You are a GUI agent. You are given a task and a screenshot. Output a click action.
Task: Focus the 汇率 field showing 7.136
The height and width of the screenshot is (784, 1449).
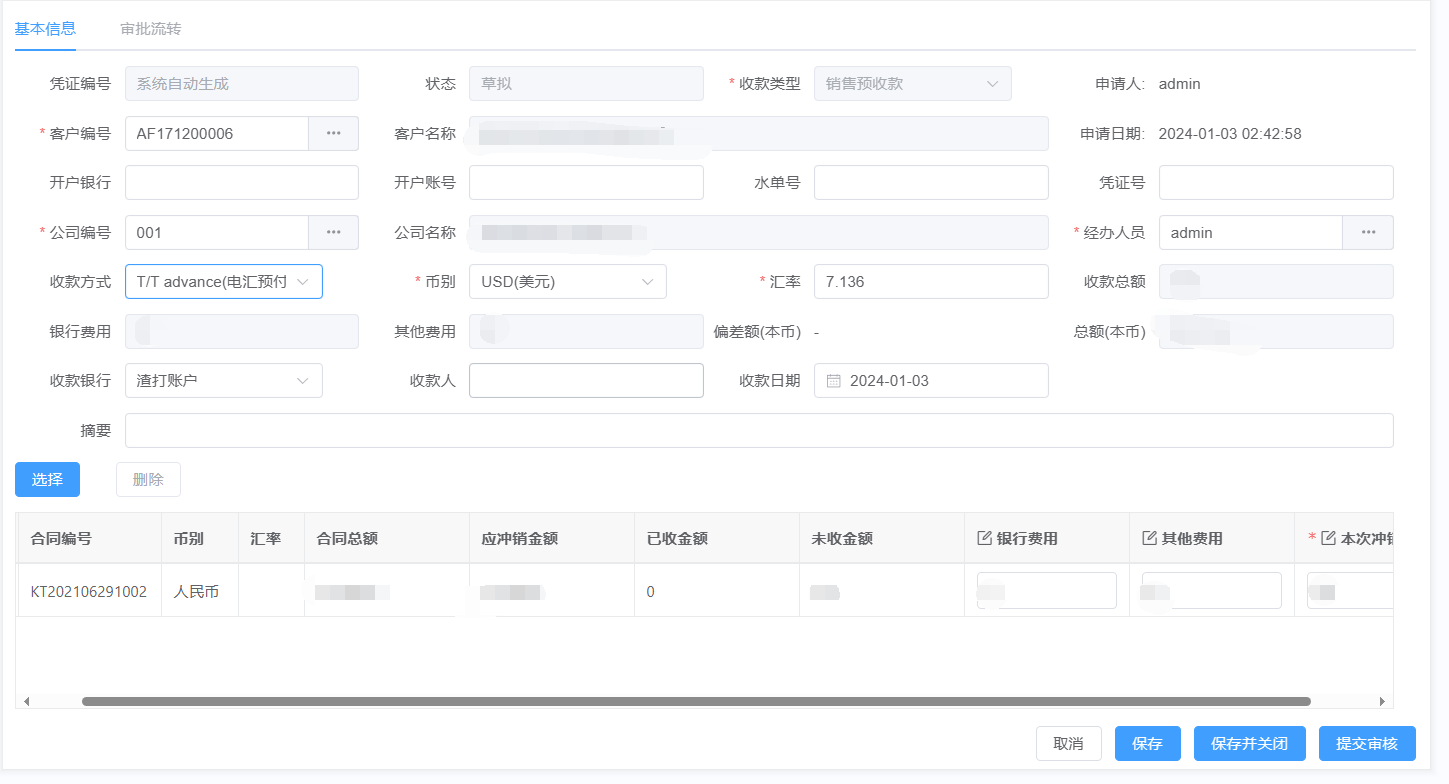[931, 282]
